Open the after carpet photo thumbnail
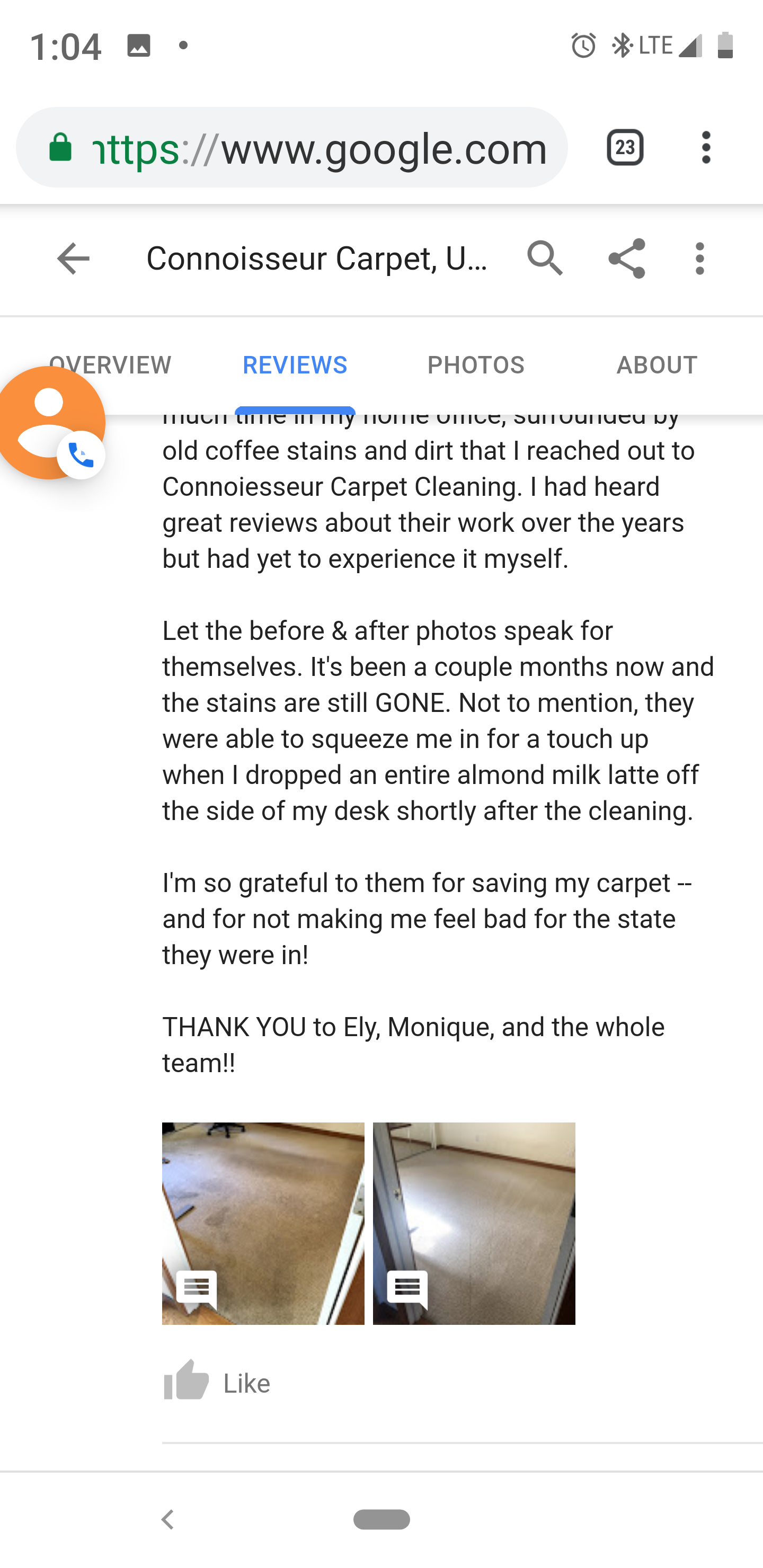This screenshot has width=763, height=1568. pyautogui.click(x=474, y=1211)
